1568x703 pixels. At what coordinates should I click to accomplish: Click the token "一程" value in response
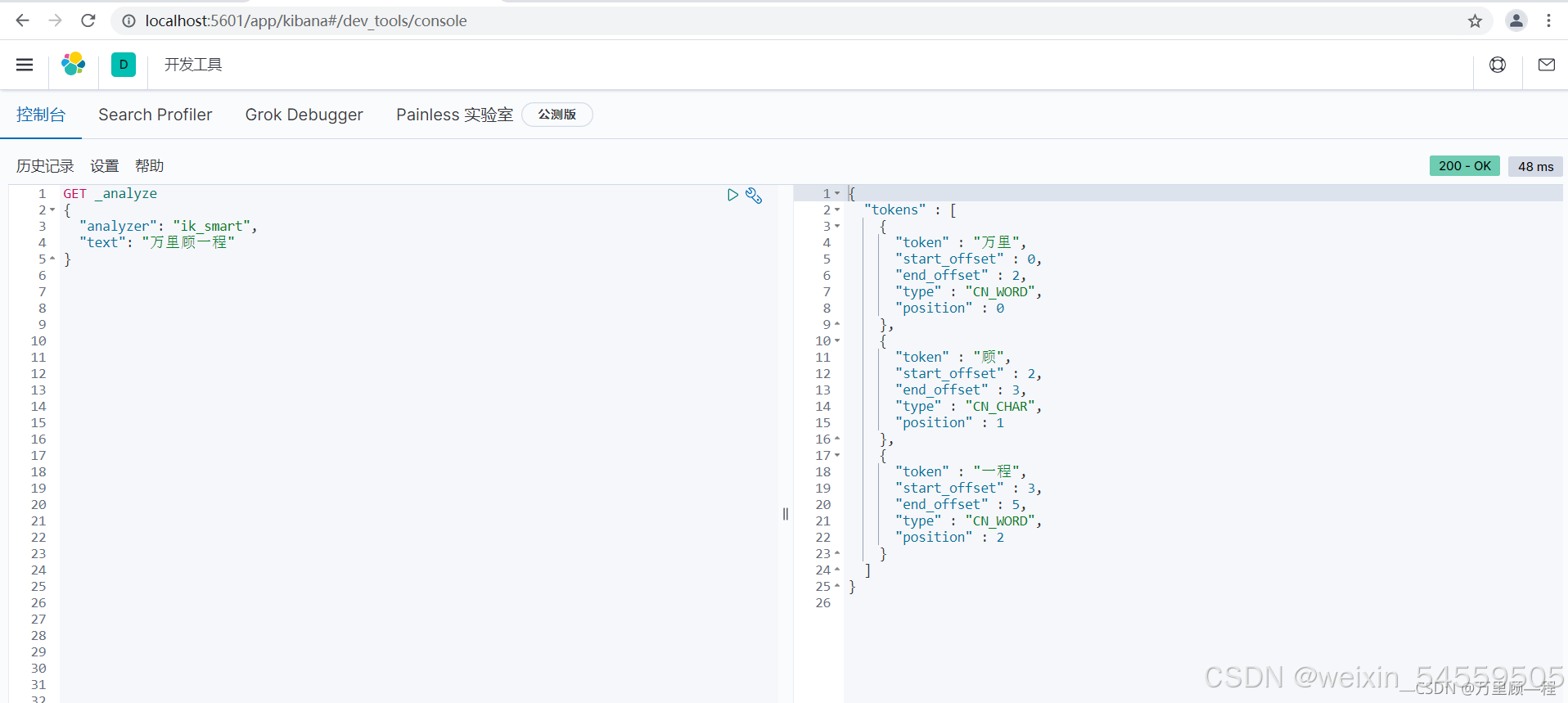[996, 472]
